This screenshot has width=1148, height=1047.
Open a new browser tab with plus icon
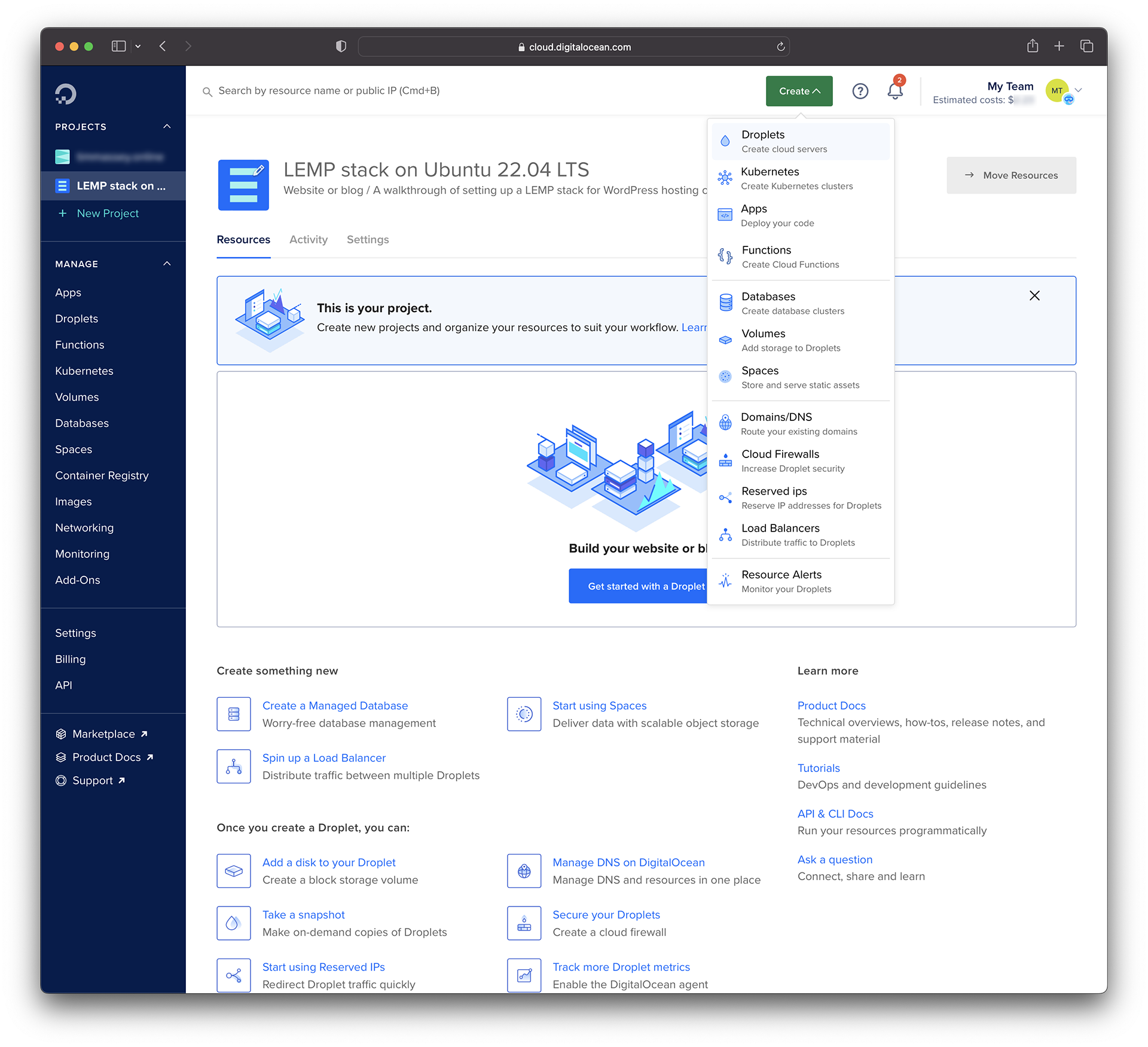(x=1059, y=46)
